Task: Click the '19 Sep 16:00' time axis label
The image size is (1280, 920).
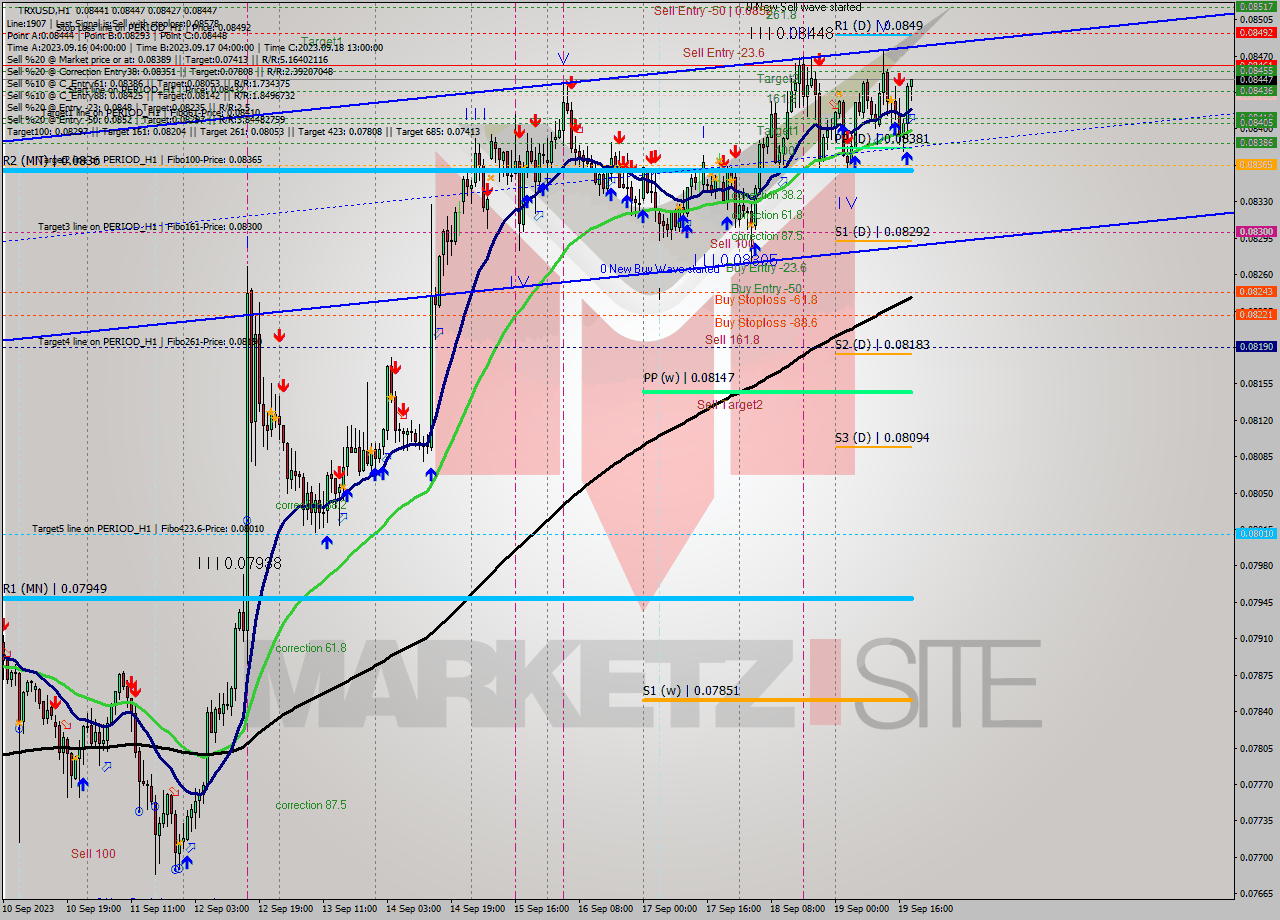Action: point(925,909)
